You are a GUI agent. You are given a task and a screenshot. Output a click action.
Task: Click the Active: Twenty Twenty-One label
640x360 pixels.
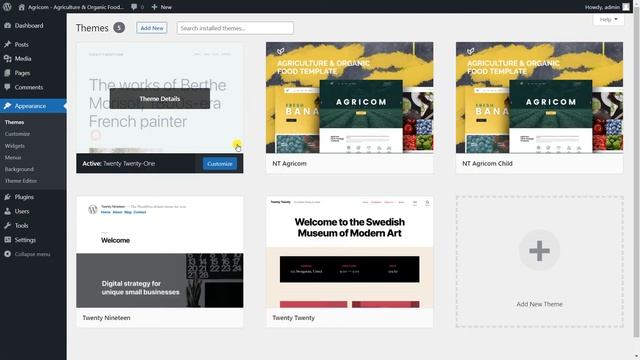tap(119, 163)
